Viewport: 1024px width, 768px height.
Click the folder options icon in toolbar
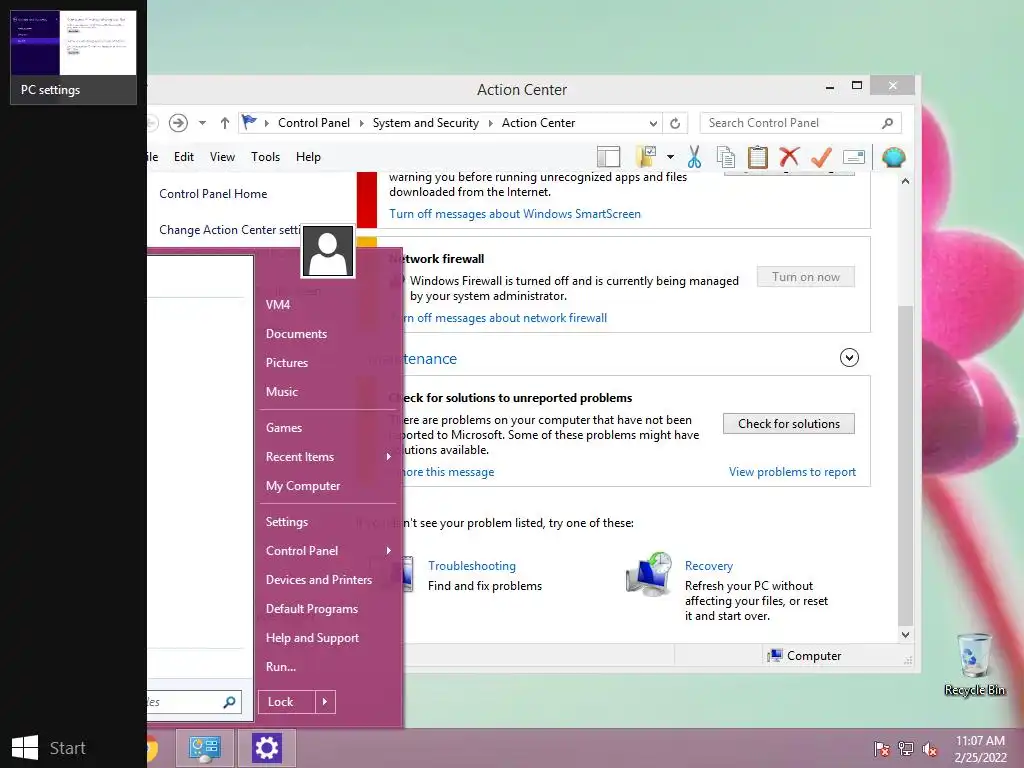646,157
